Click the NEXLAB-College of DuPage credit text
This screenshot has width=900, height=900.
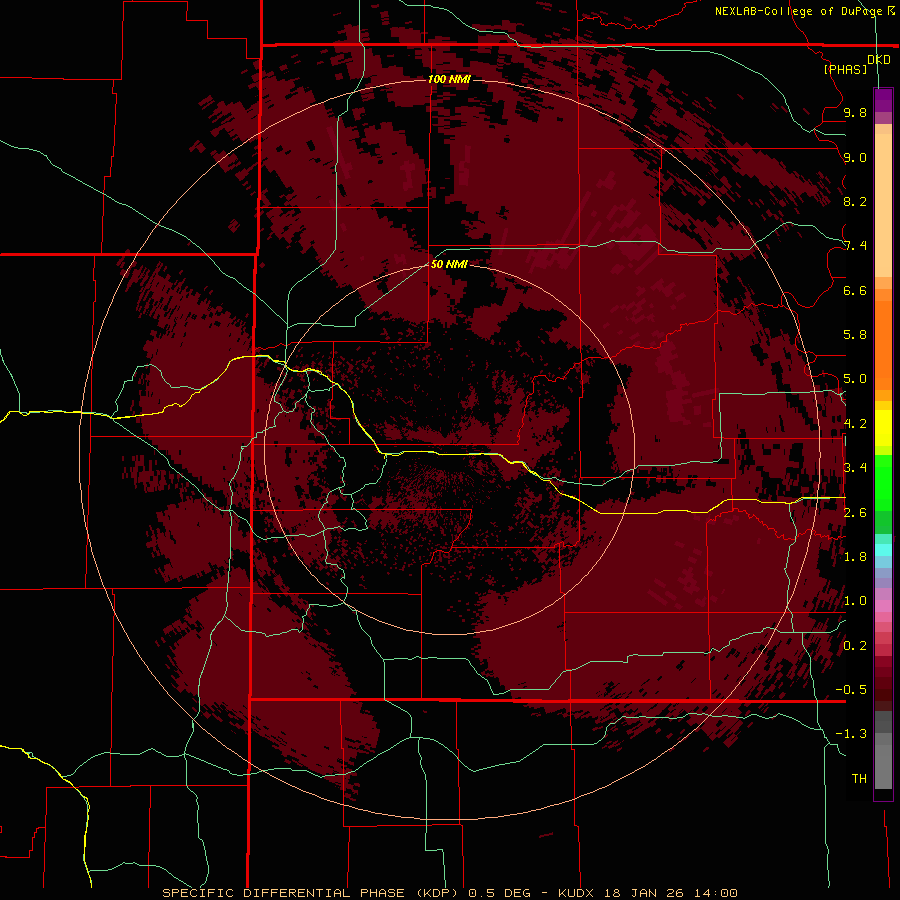(x=798, y=11)
